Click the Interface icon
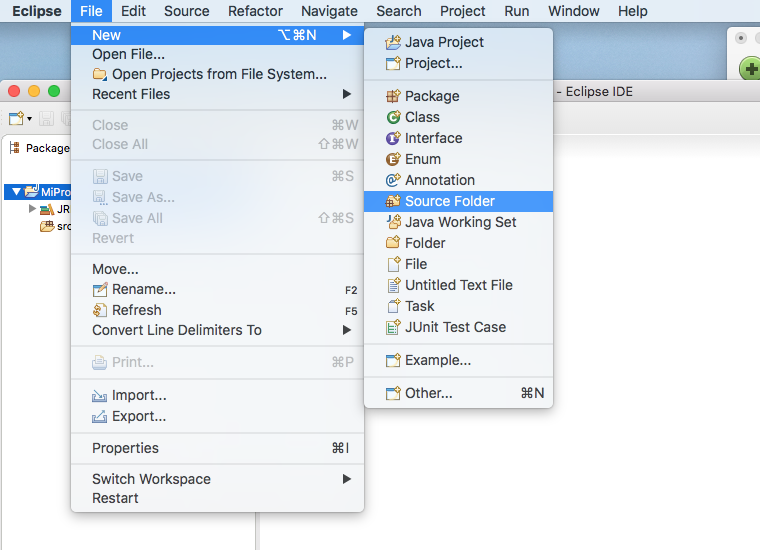Viewport: 760px width, 550px height. 393,138
